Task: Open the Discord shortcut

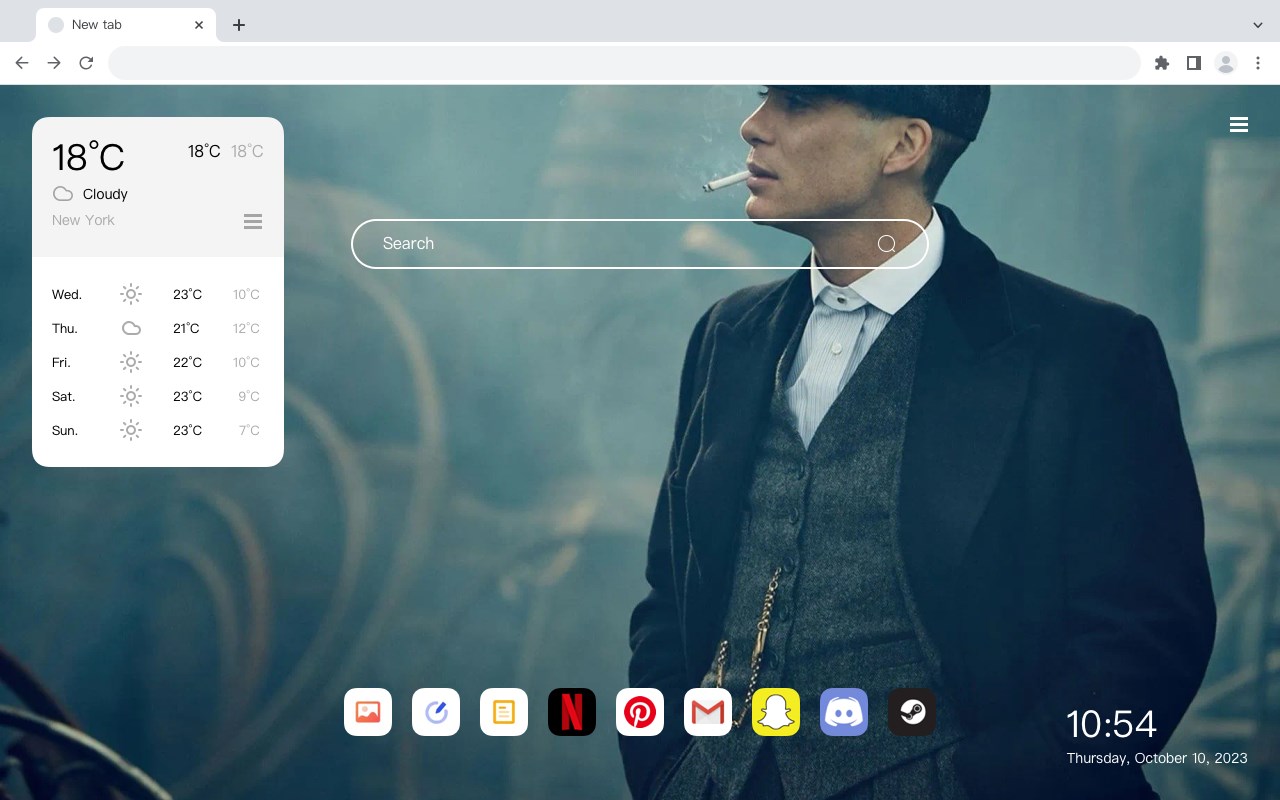Action: (x=844, y=712)
